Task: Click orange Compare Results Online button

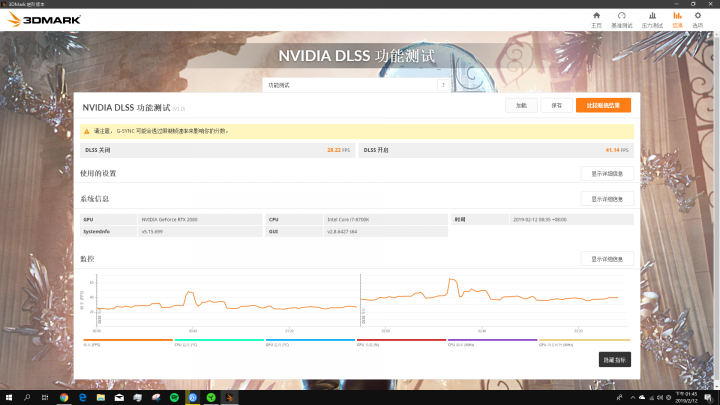Action: pos(603,105)
